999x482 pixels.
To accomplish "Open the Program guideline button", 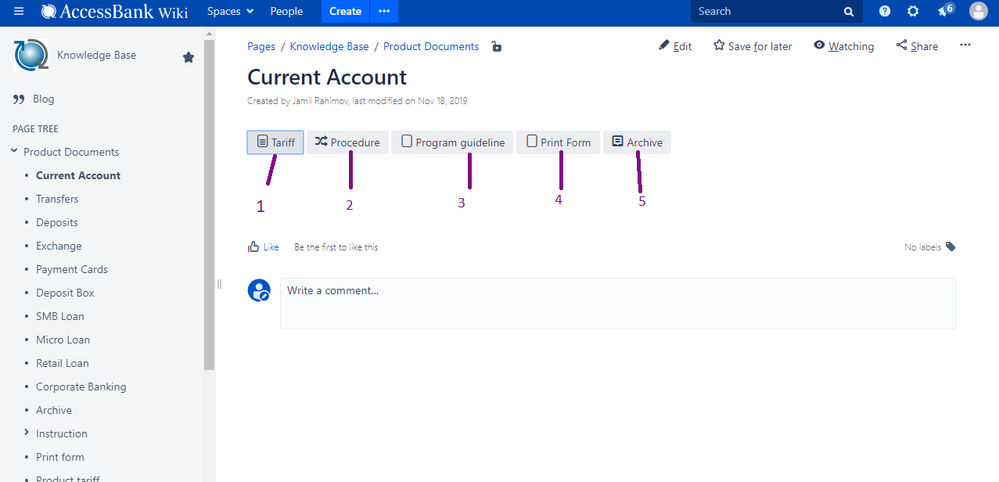I will pyautogui.click(x=452, y=143).
